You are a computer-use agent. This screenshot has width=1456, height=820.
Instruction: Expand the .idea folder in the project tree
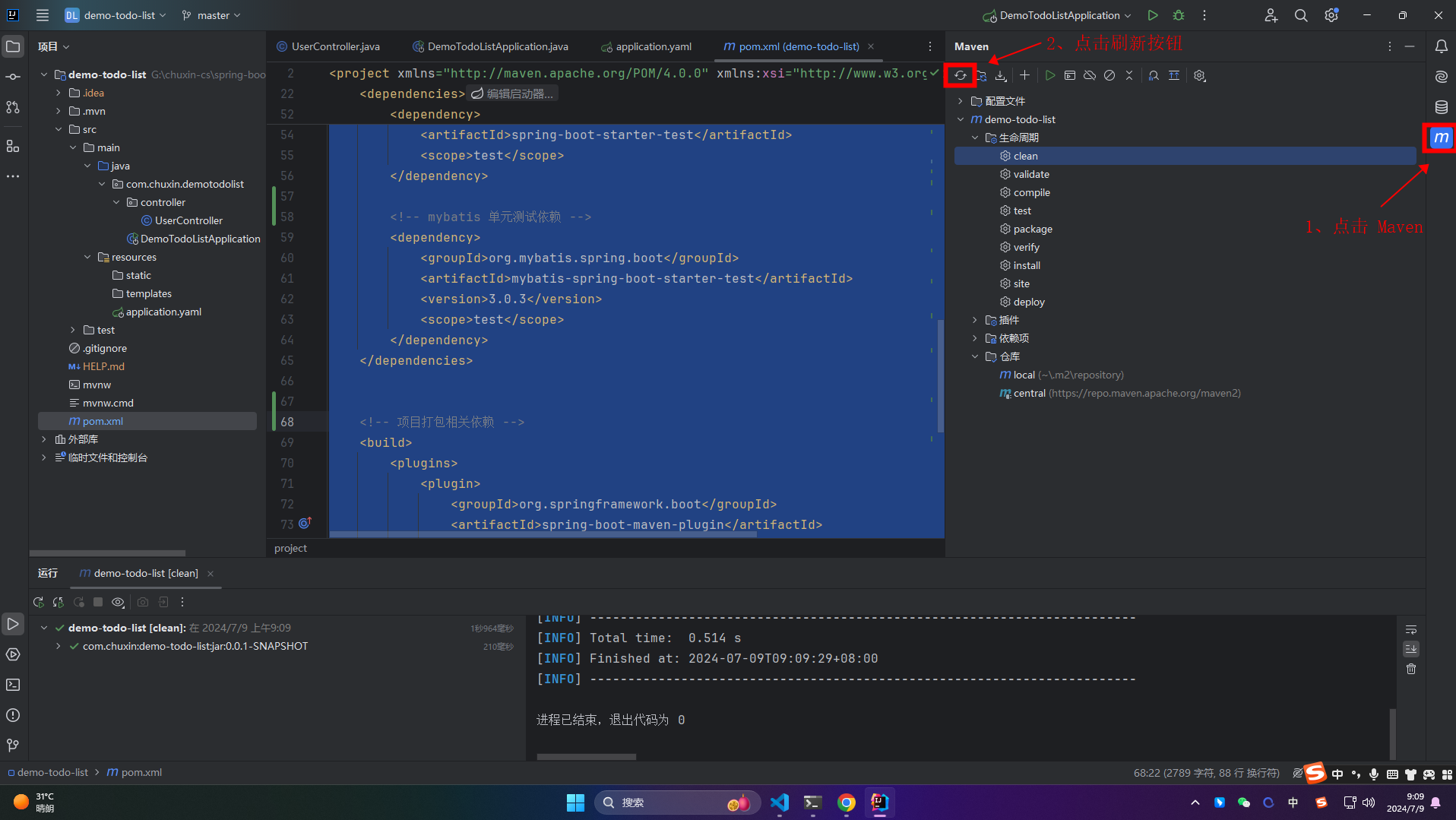coord(59,93)
